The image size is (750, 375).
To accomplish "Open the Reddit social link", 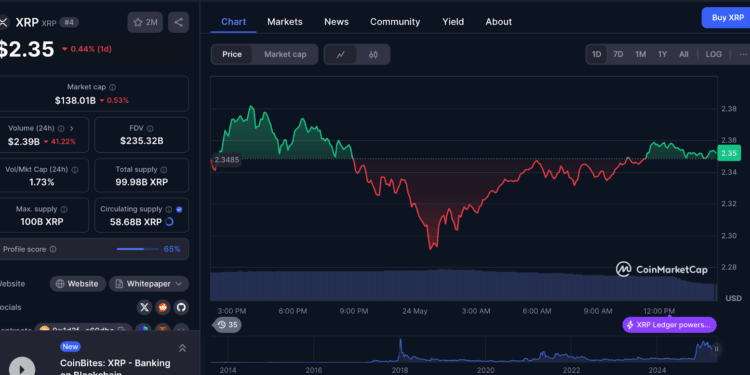I will 163,307.
